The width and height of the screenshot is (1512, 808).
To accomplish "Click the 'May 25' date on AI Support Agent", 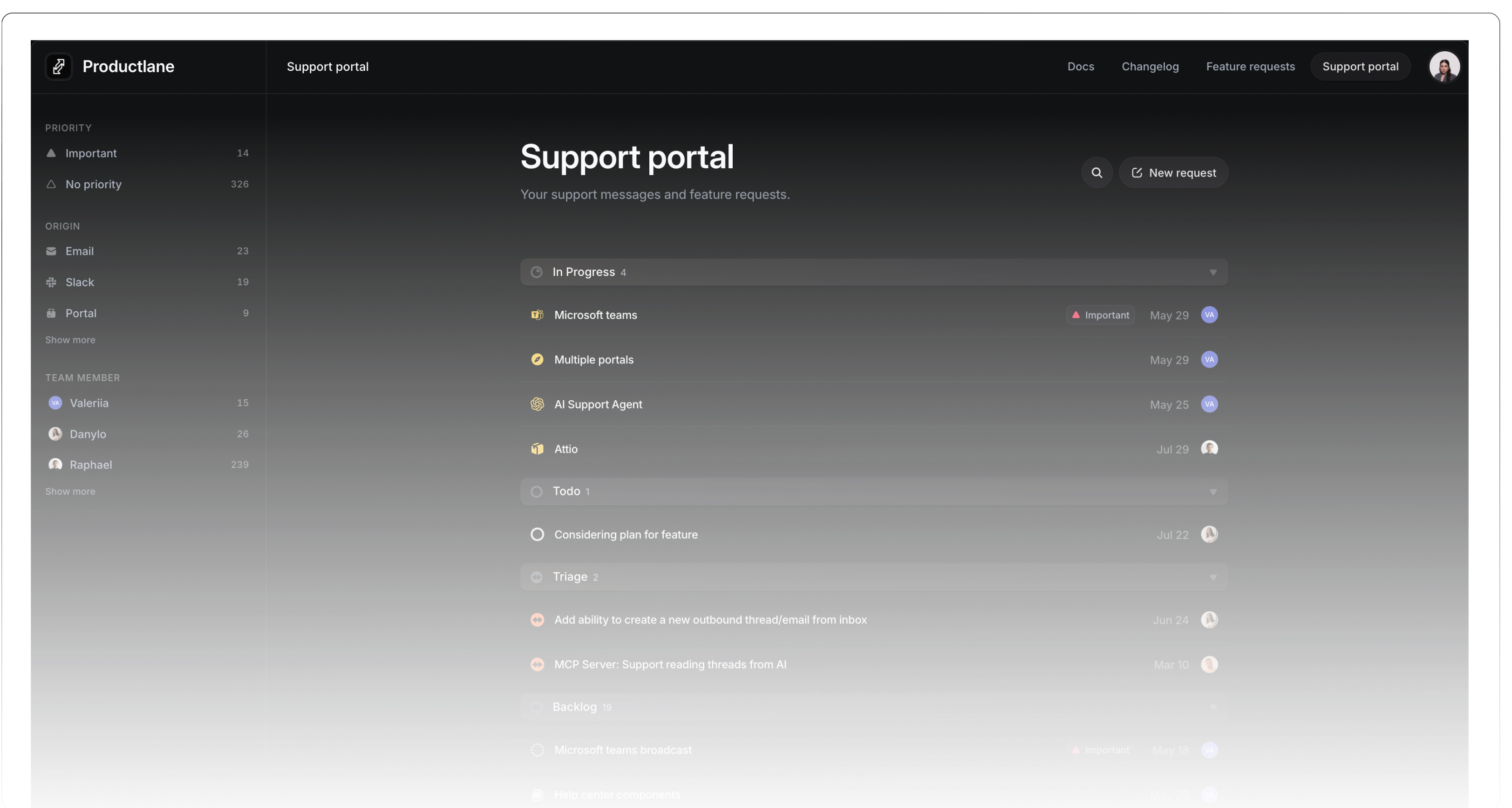I will (x=1169, y=404).
